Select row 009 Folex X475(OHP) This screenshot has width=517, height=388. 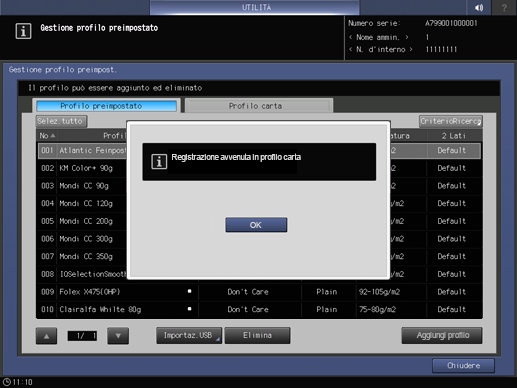point(259,292)
